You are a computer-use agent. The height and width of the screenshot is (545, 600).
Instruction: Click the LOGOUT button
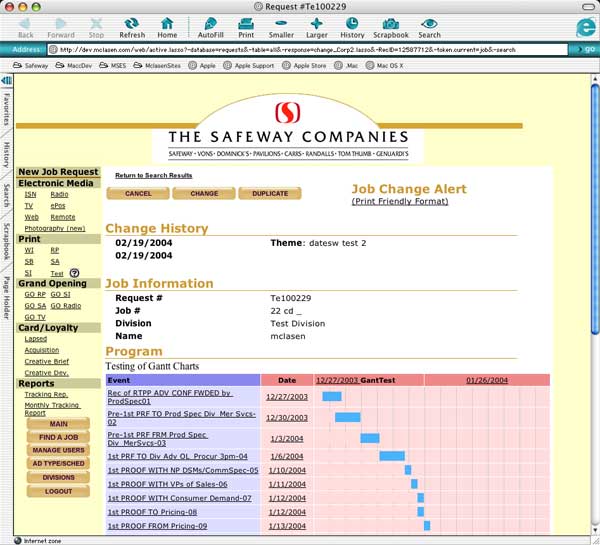coord(58,491)
